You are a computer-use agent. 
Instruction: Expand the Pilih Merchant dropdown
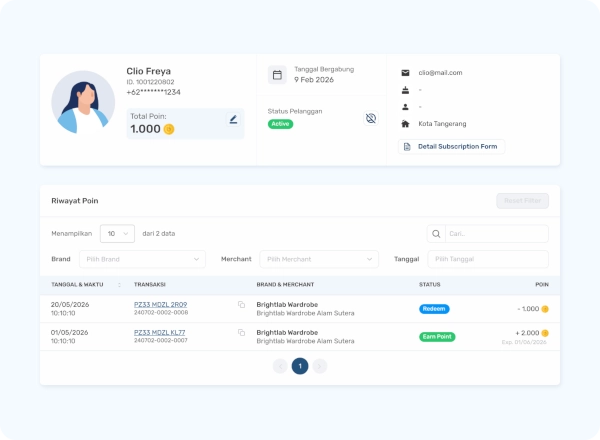[x=319, y=259]
